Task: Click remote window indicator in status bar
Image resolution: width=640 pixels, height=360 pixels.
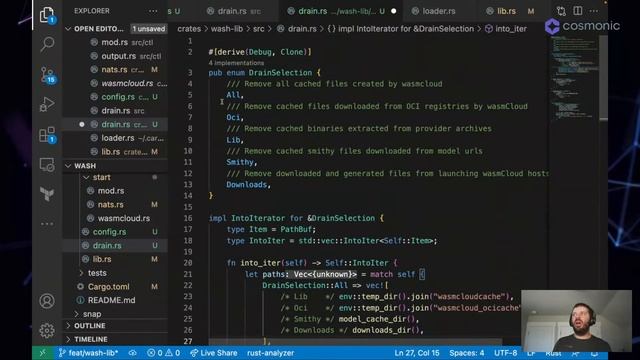Action: point(43,353)
